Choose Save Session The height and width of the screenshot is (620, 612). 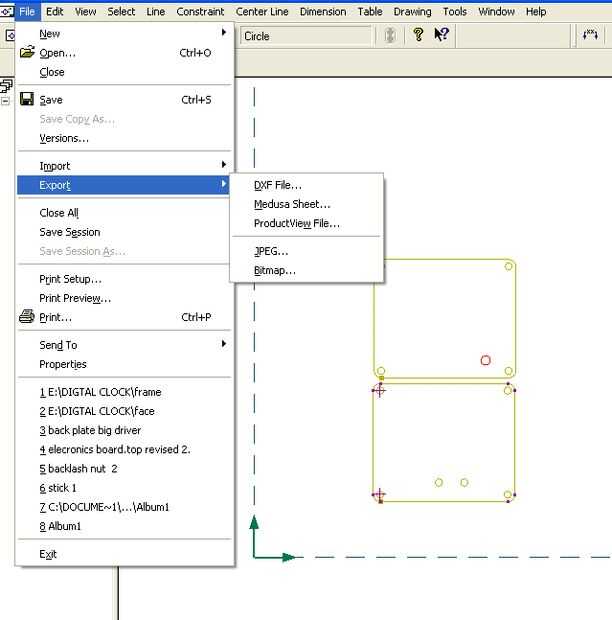click(123, 232)
